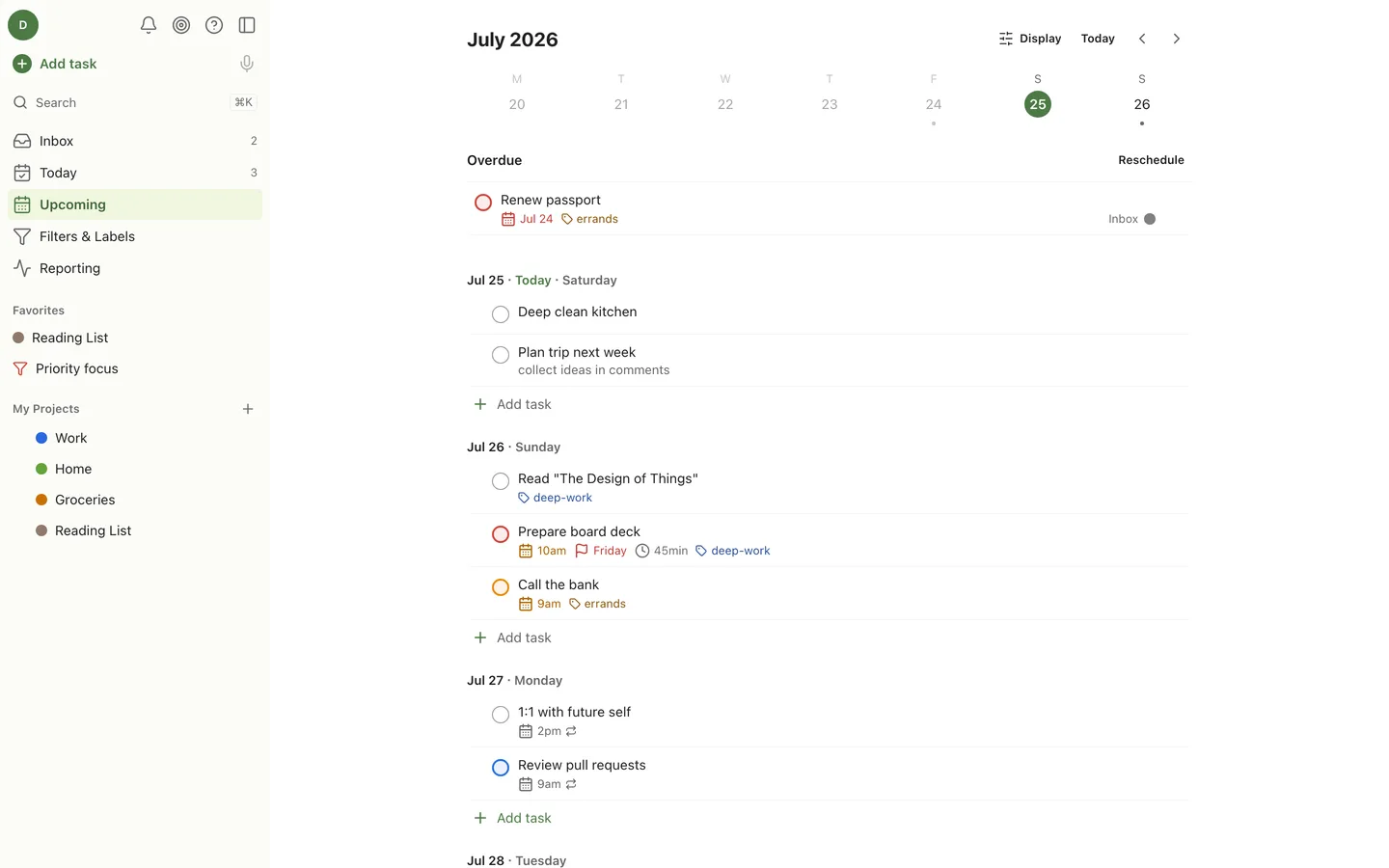The width and height of the screenshot is (1389, 868).
Task: Open the green Home project
Action: tap(135, 469)
